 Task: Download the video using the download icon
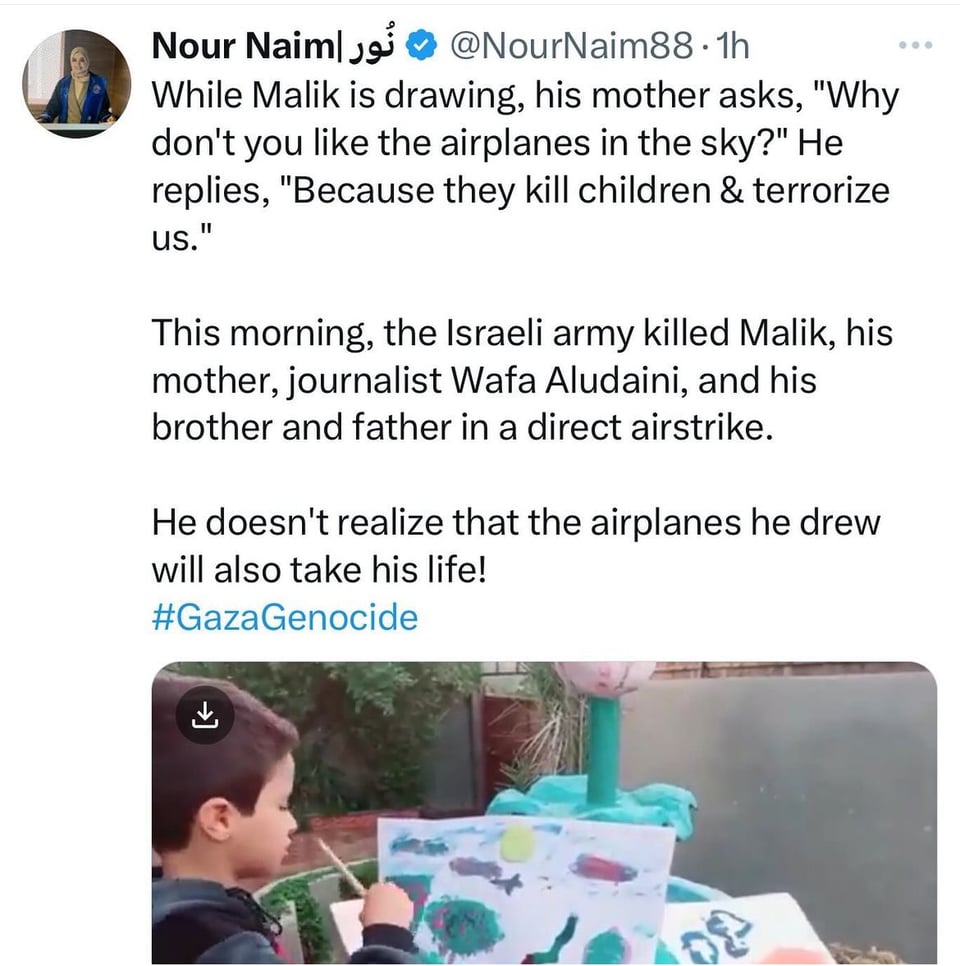click(x=204, y=714)
